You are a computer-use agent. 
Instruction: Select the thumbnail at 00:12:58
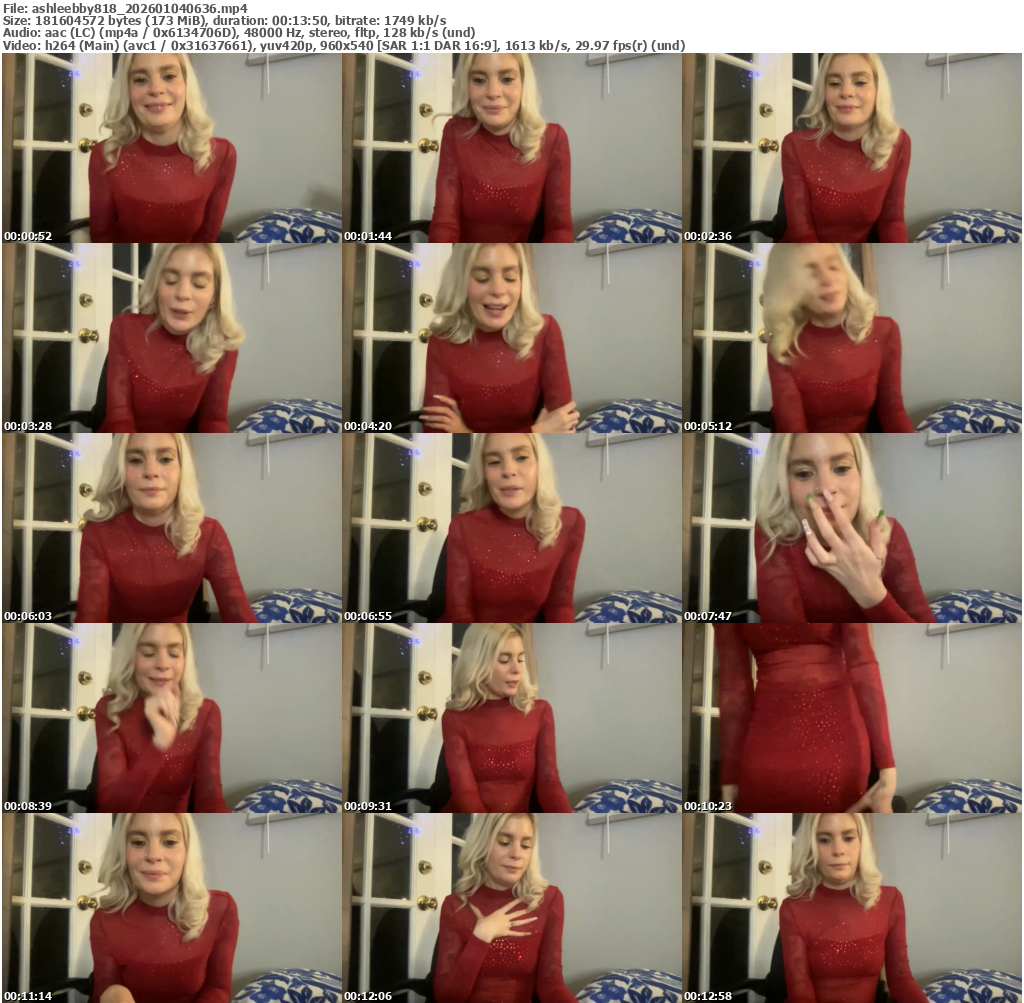coord(852,908)
